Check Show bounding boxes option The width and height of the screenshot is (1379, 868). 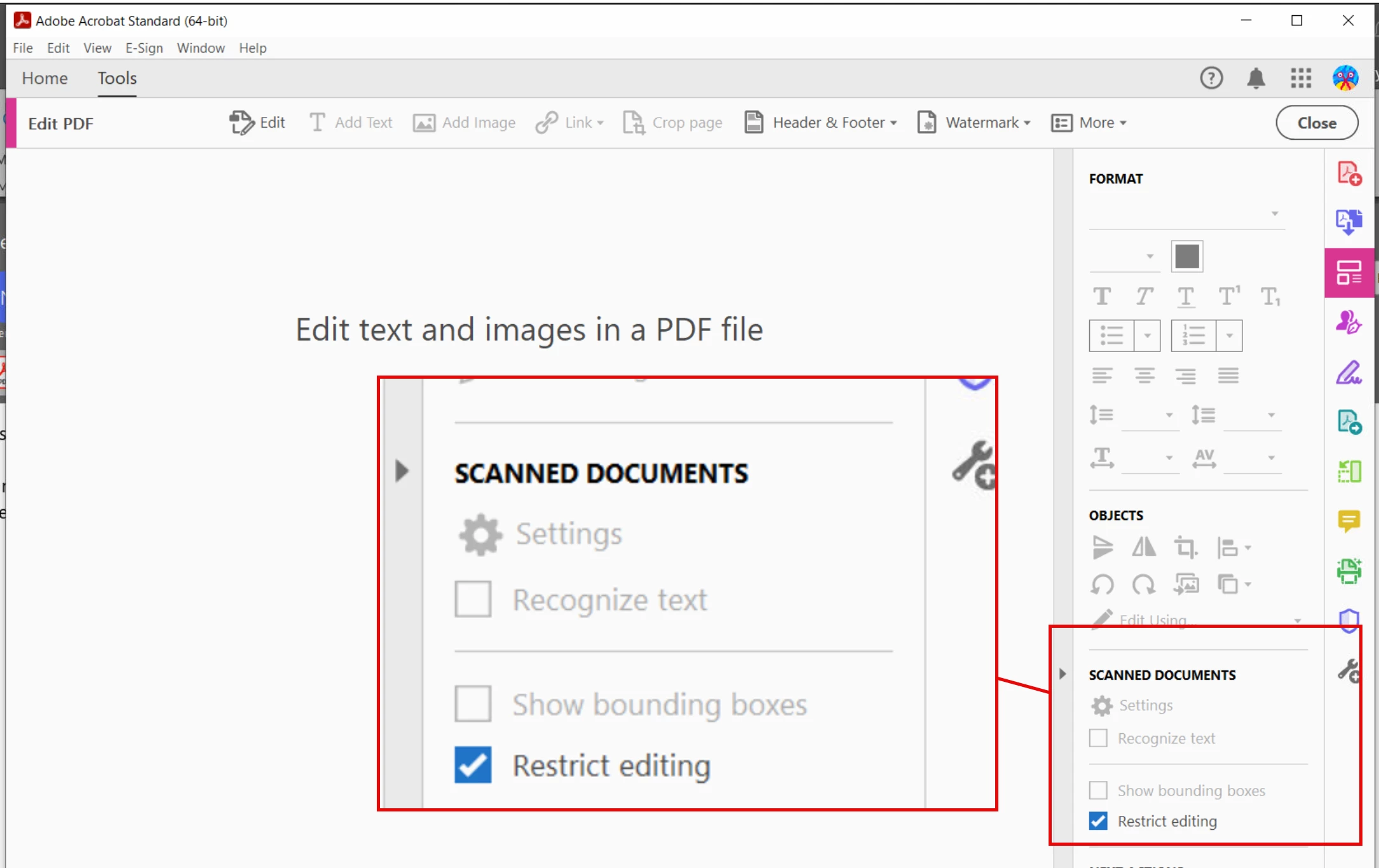pos(1098,790)
